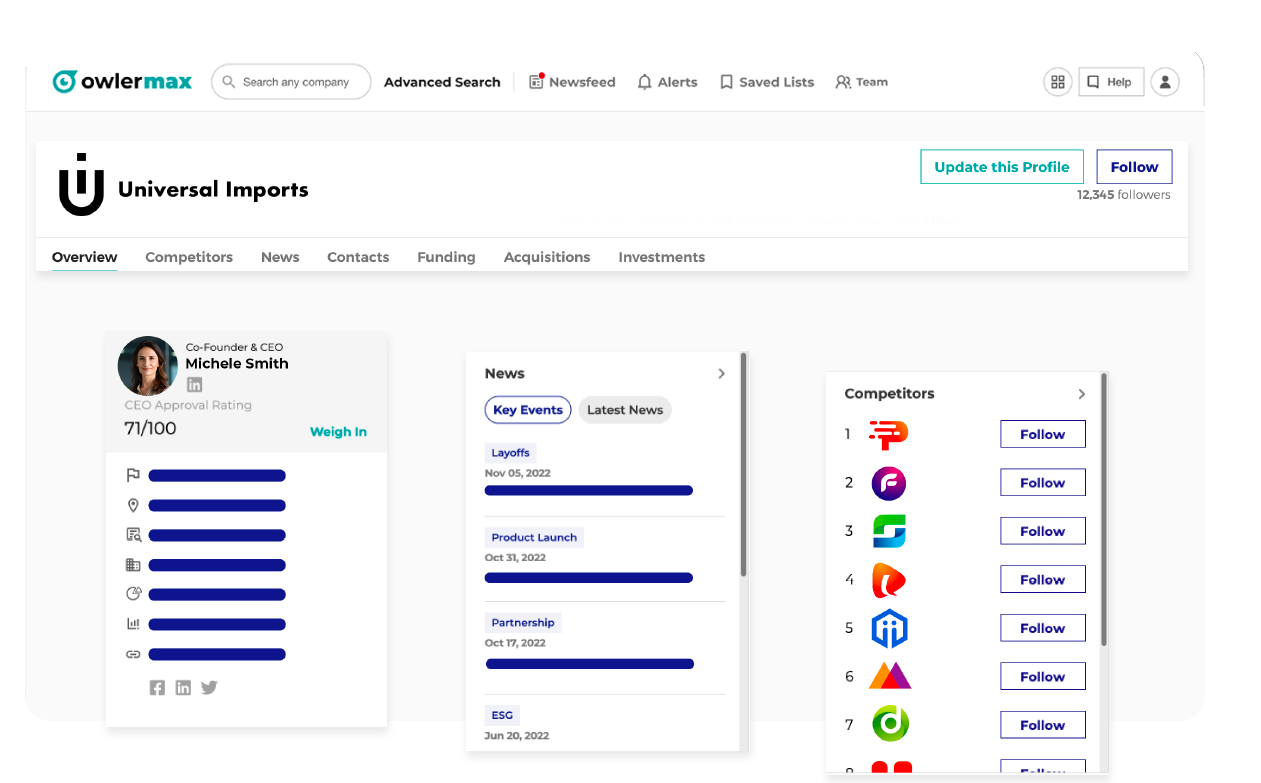Click the Layoffs event tag
This screenshot has width=1261, height=783.
[510, 453]
